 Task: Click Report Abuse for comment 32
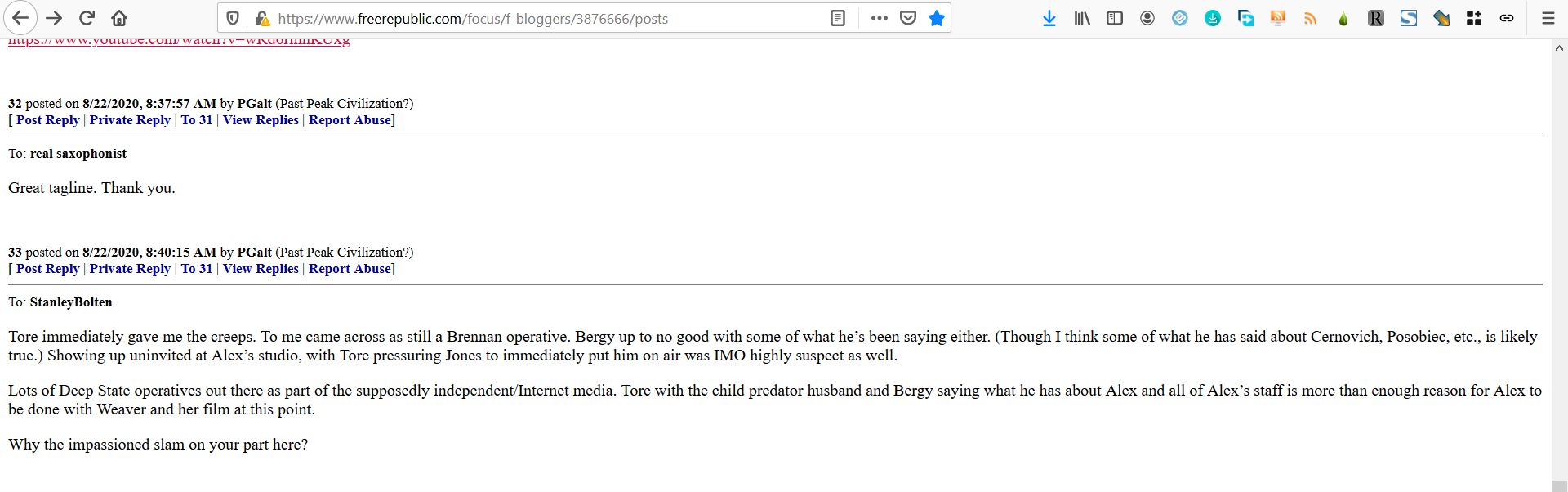350,120
